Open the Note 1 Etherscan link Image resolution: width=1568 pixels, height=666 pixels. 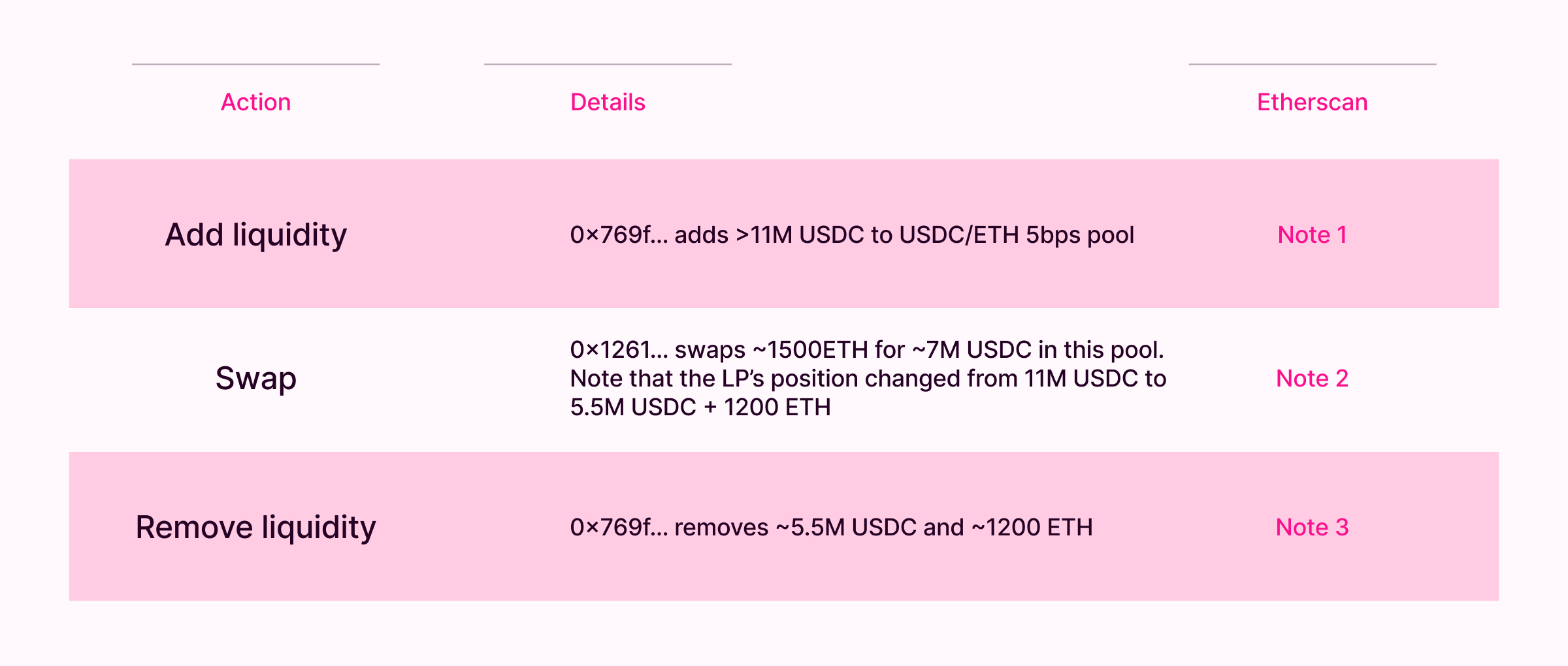coord(1312,234)
